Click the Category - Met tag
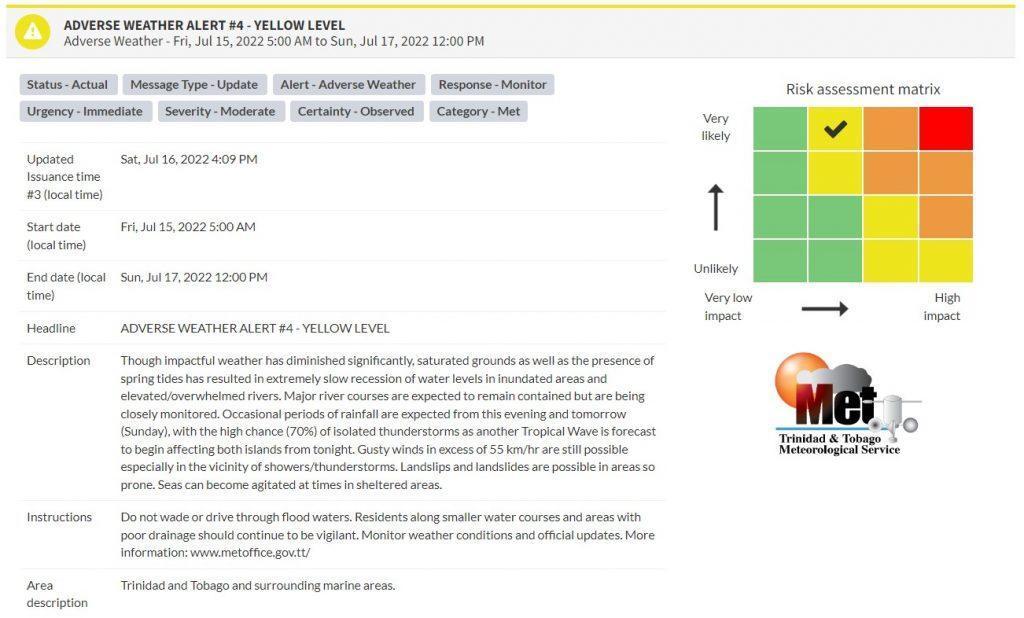1024x618 pixels. point(478,111)
